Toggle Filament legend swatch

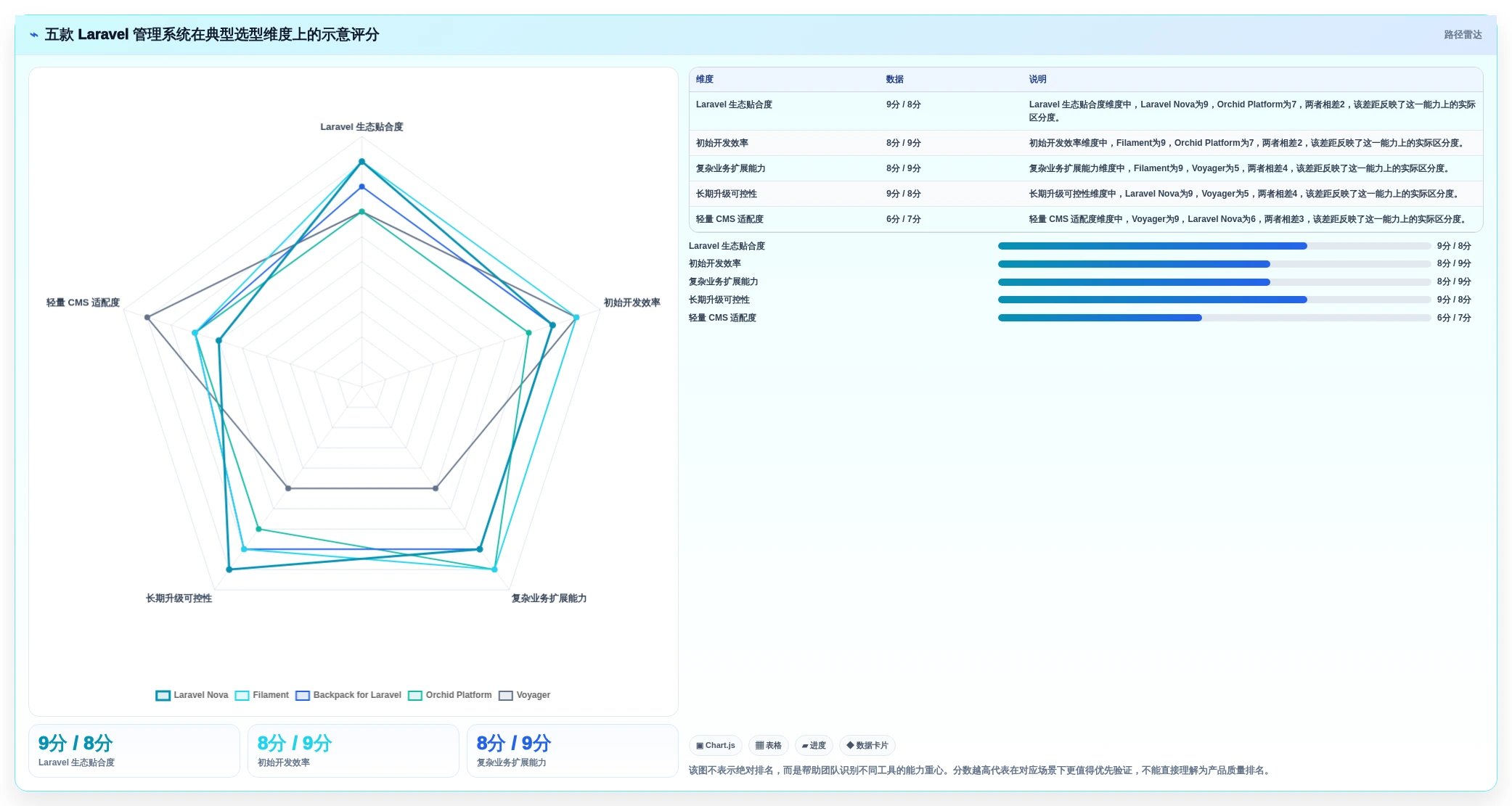(x=242, y=696)
